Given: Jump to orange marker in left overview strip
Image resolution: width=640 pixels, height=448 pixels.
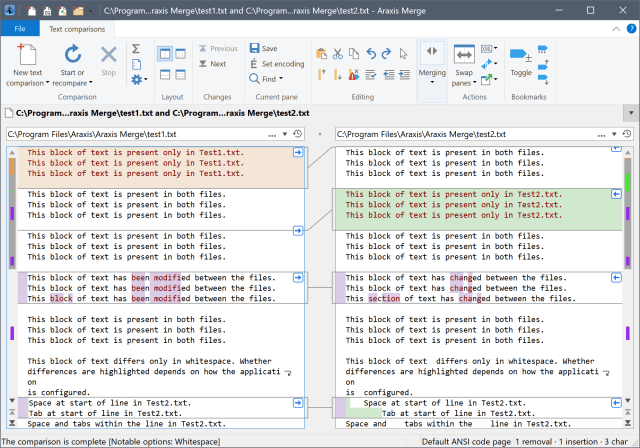Looking at the screenshot, I should point(12,166).
